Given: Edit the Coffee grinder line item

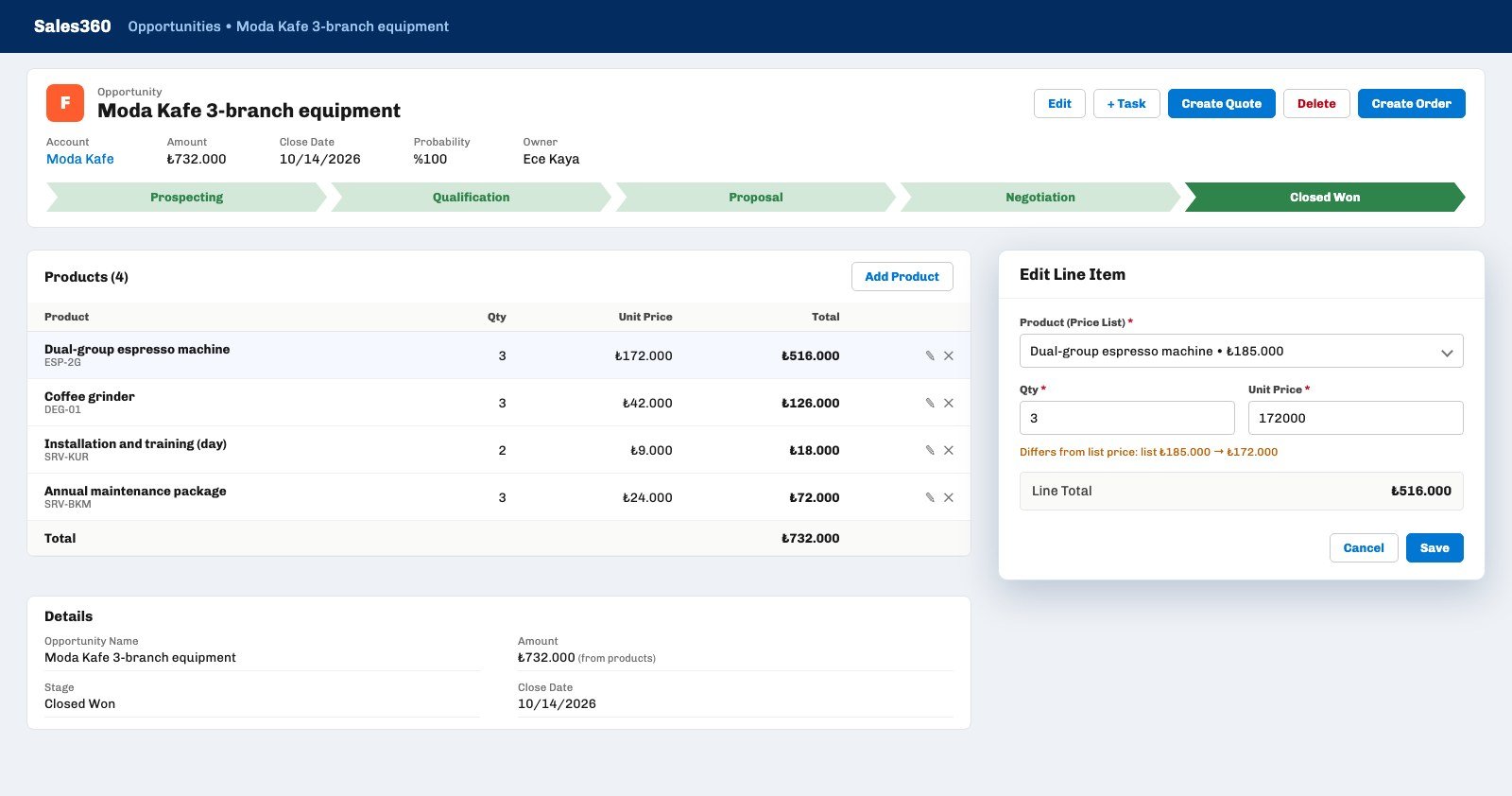Looking at the screenshot, I should tap(930, 403).
